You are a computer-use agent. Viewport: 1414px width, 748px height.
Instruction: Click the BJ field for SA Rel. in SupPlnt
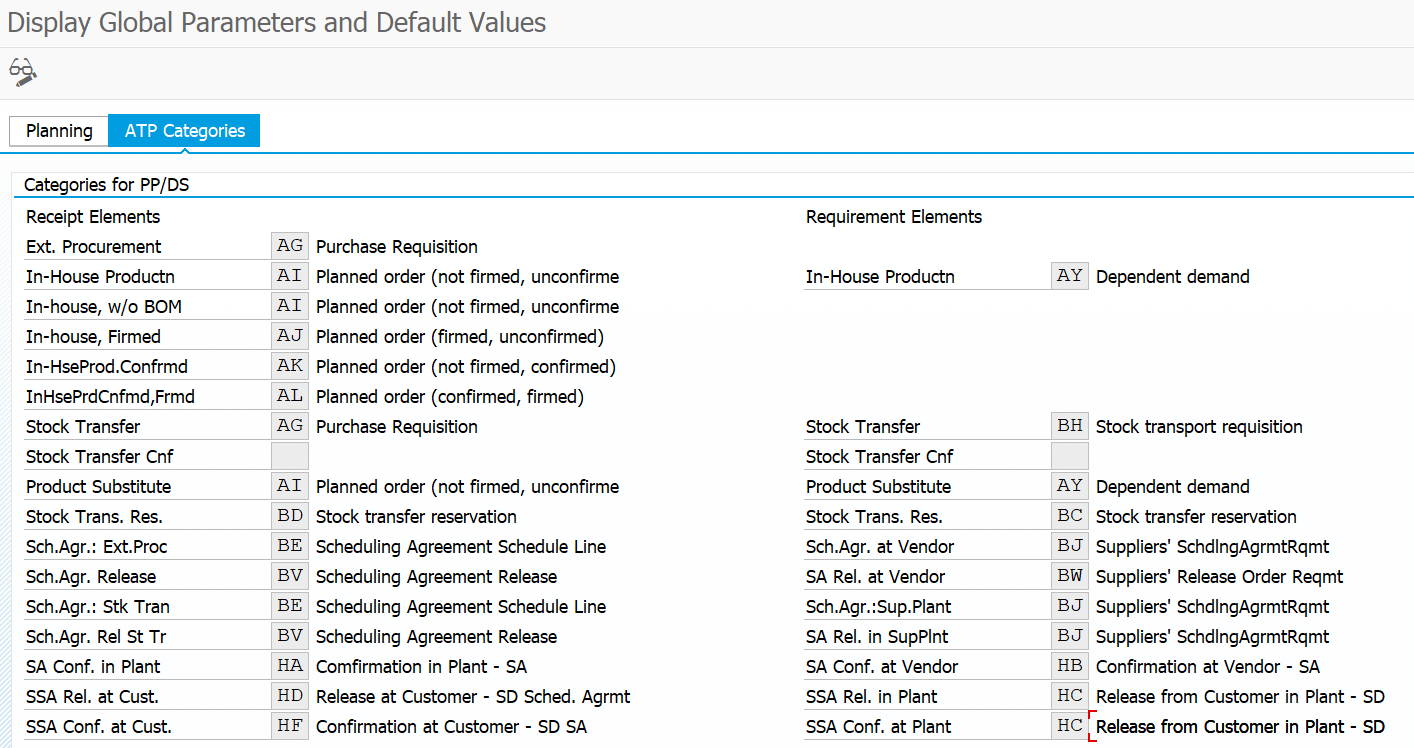point(1070,636)
